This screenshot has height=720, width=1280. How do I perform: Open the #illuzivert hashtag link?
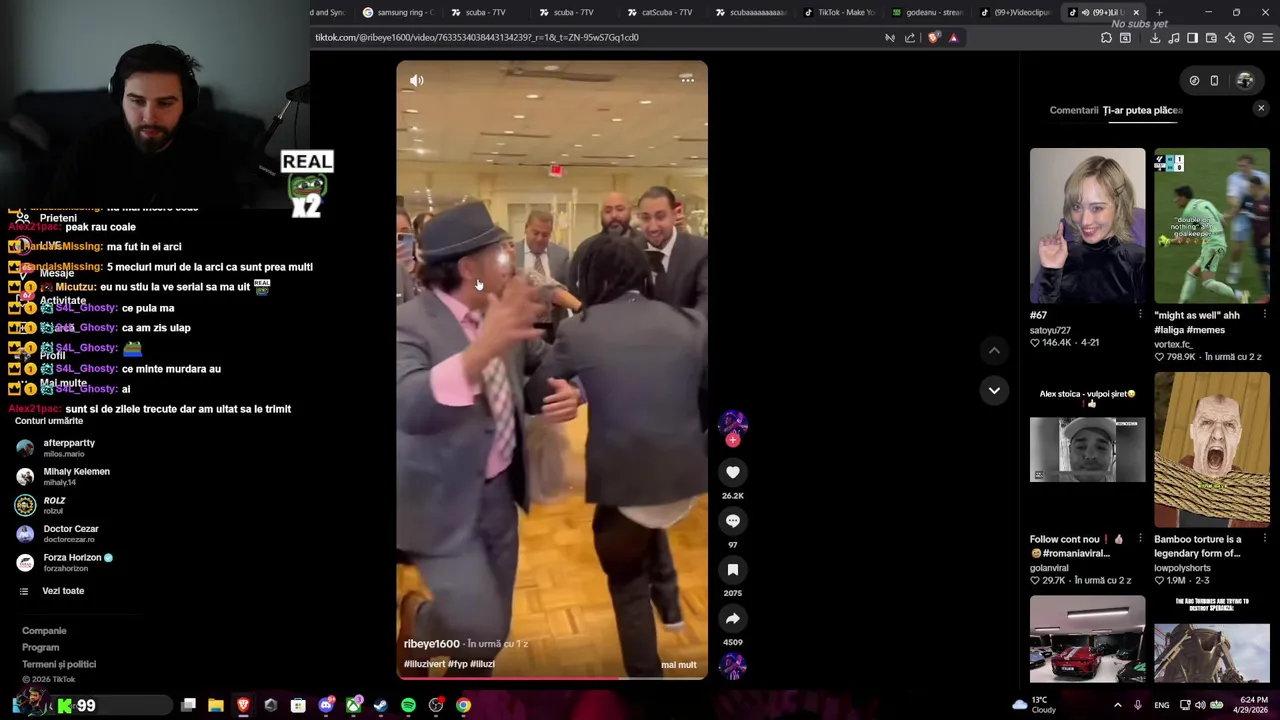pyautogui.click(x=424, y=664)
